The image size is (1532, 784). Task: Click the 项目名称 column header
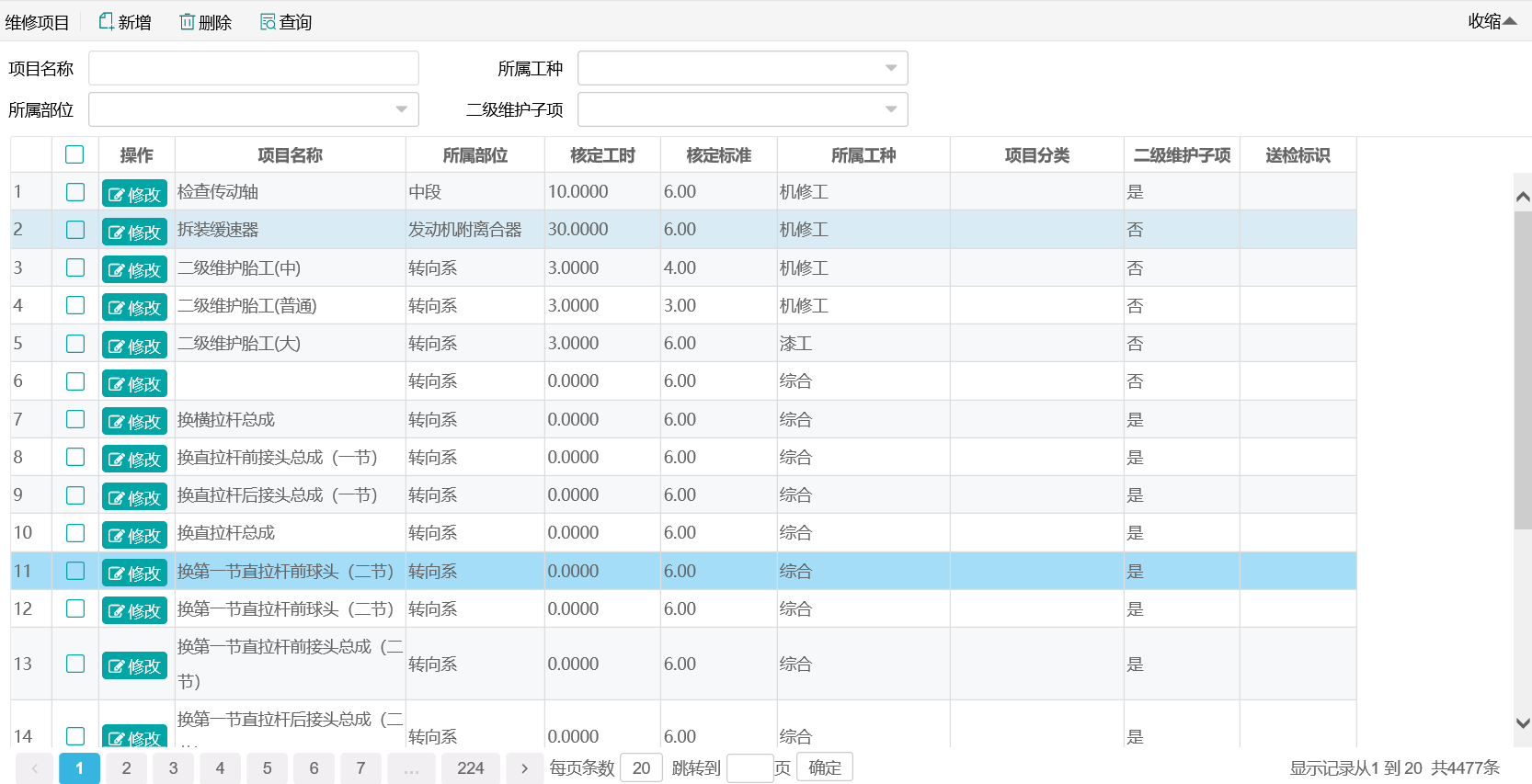[291, 155]
